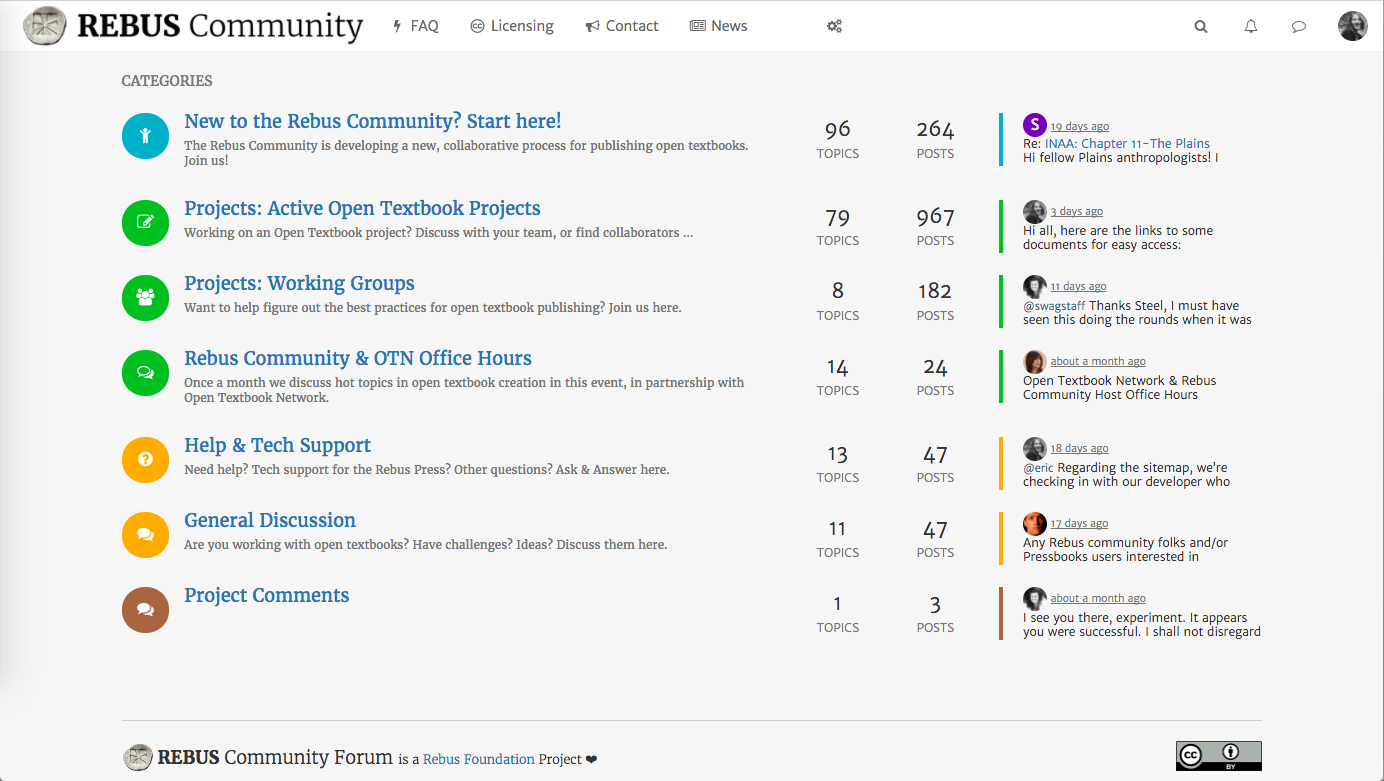The width and height of the screenshot is (1384, 781).
Task: Open 'Projects: Working Groups' category
Action: 299,283
